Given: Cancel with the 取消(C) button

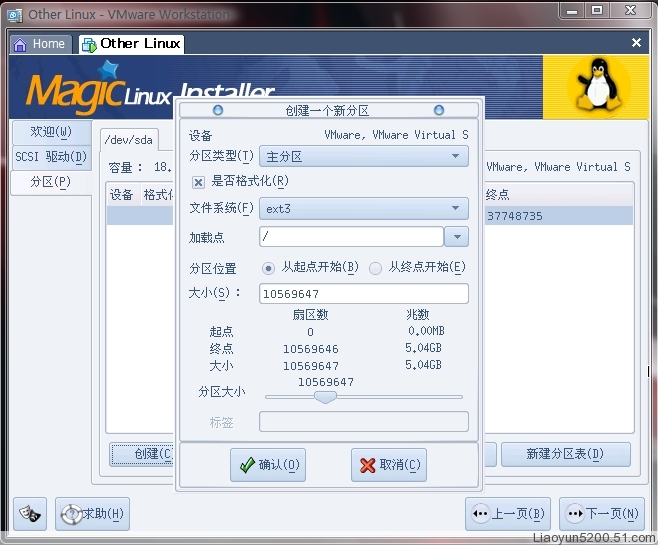Looking at the screenshot, I should coord(389,465).
